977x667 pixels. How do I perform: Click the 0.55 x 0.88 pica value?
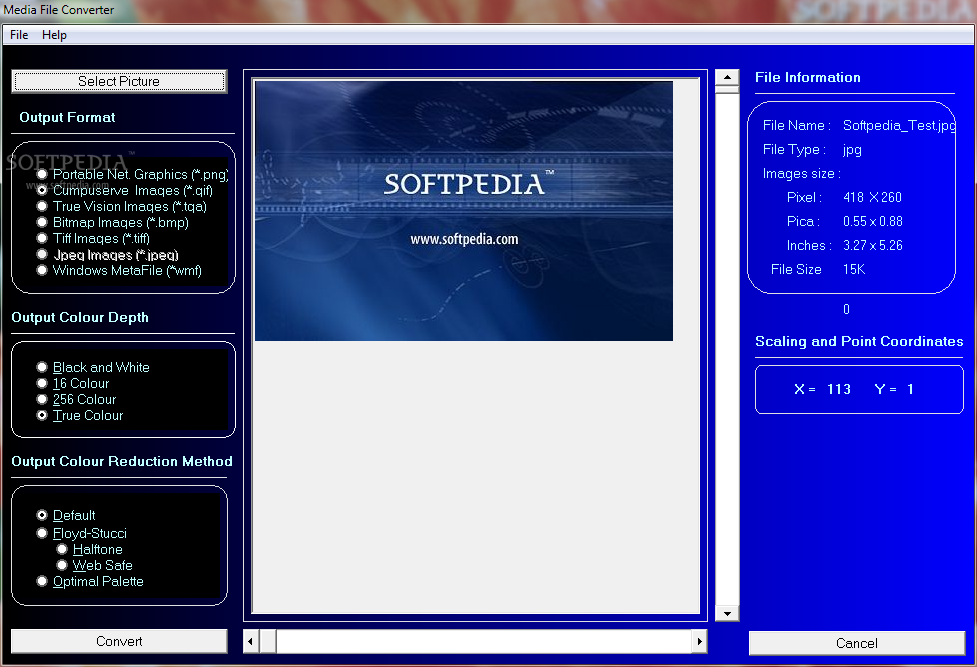pyautogui.click(x=872, y=221)
